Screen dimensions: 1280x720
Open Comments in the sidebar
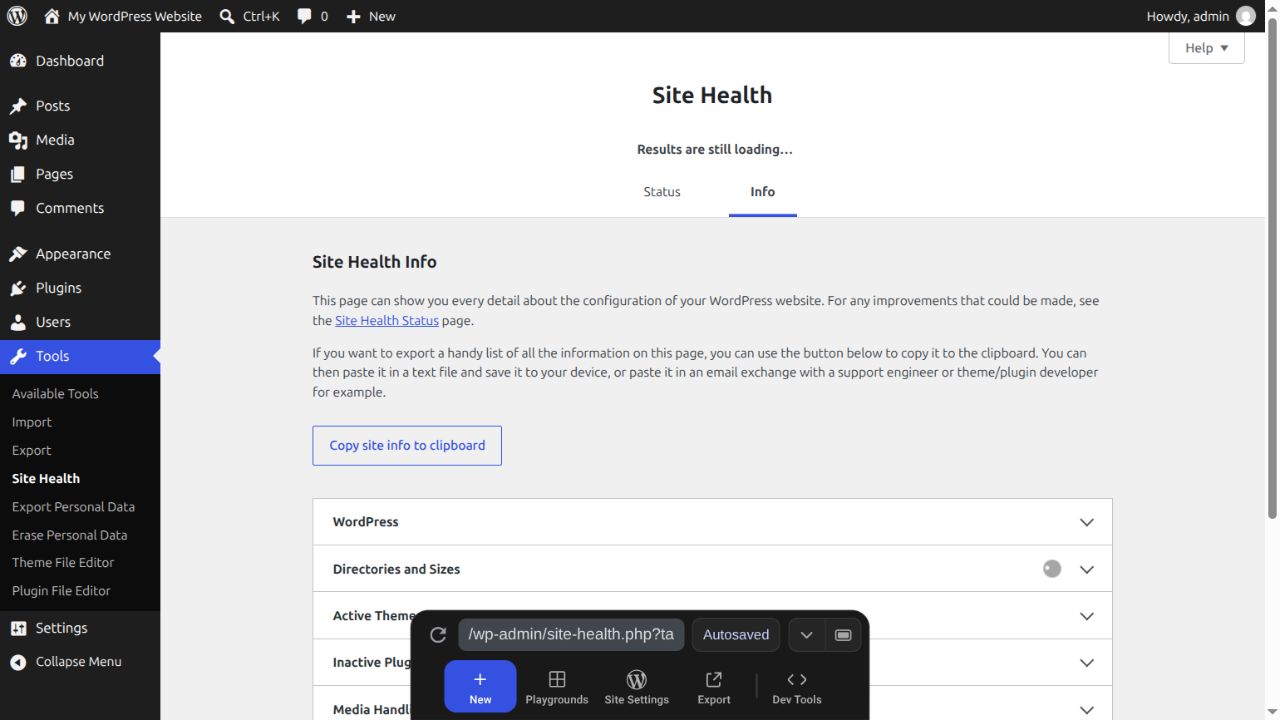80,208
